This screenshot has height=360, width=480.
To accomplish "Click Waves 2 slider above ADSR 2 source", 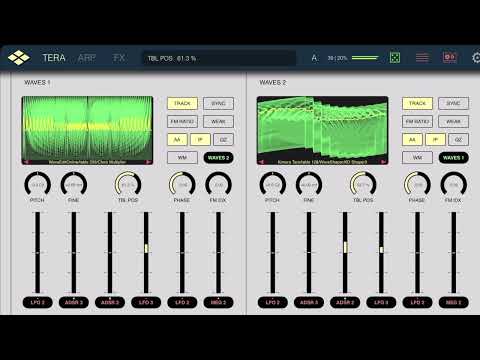I will [345, 252].
